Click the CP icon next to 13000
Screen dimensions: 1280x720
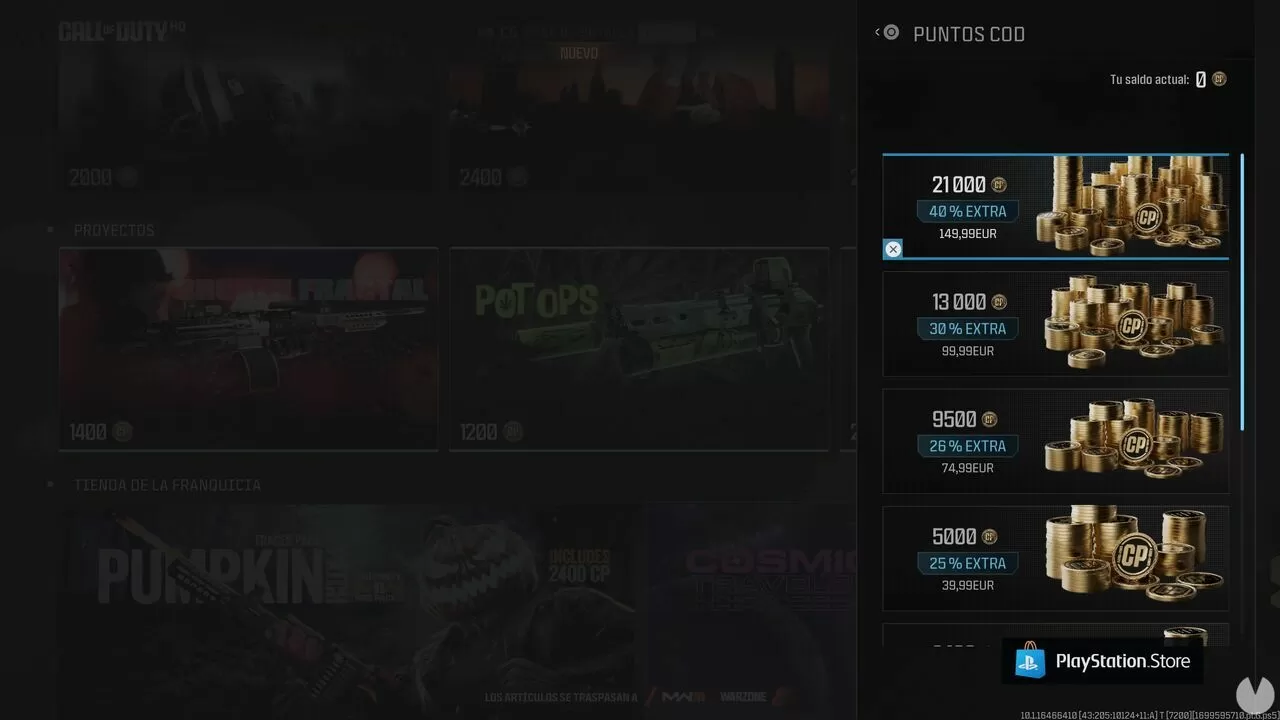998,302
